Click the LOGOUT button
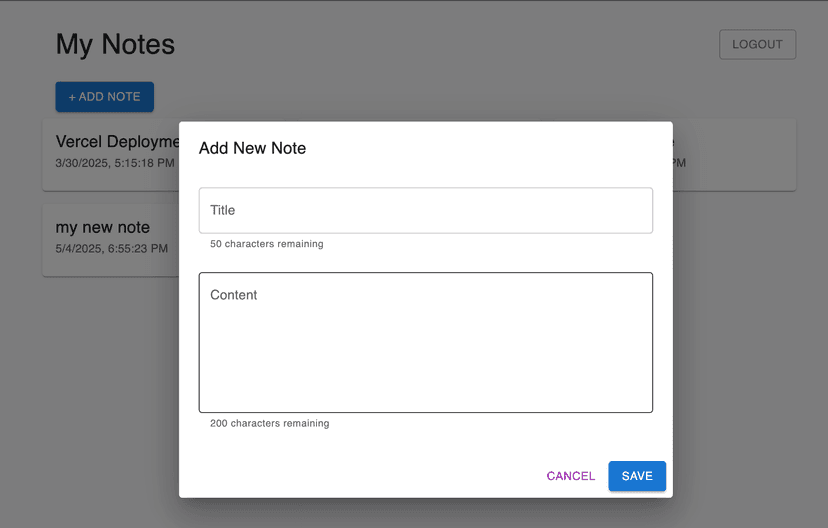Image resolution: width=828 pixels, height=528 pixels. 757,45
